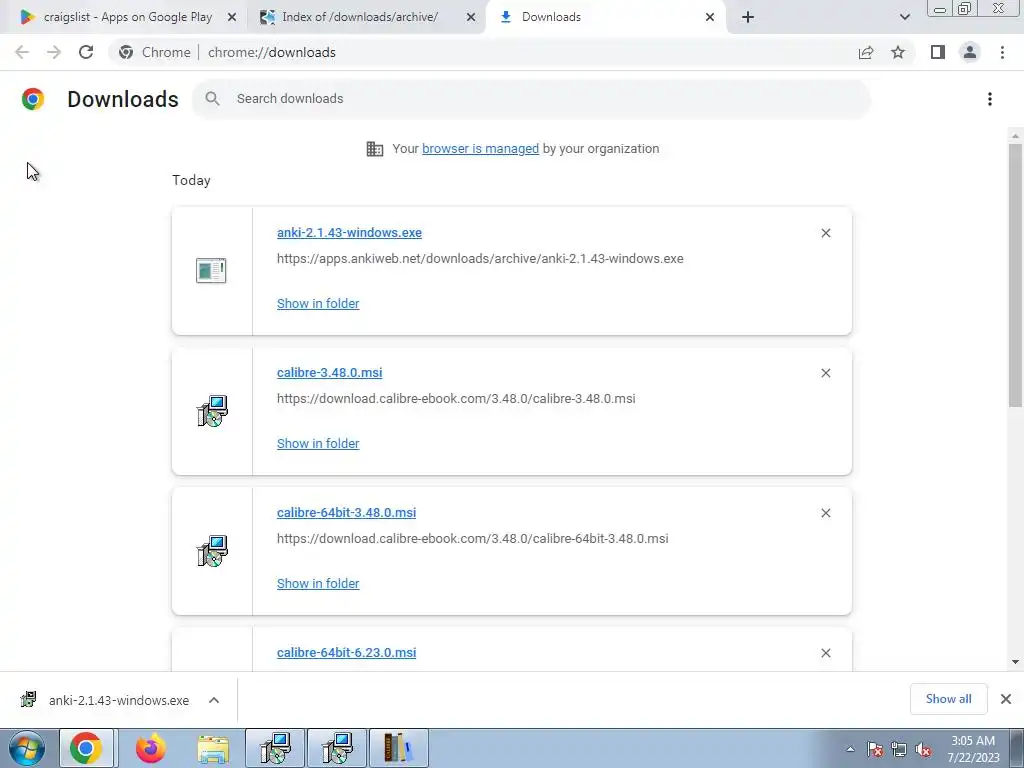Open calibre-64bit-6.23.0.msi file link
This screenshot has width=1024, height=768.
(346, 652)
